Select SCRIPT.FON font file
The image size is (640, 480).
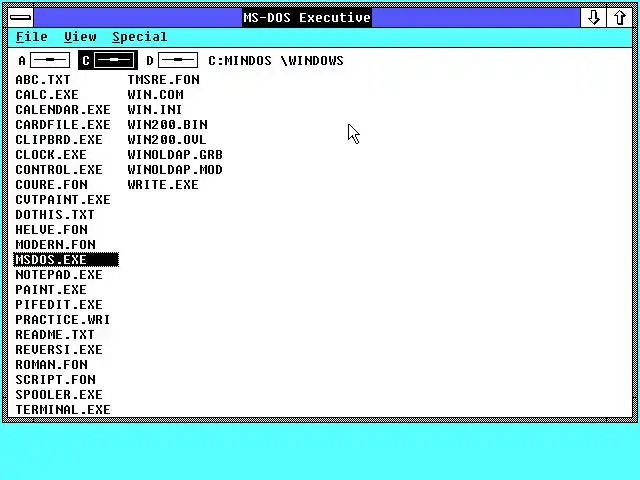[x=56, y=380]
